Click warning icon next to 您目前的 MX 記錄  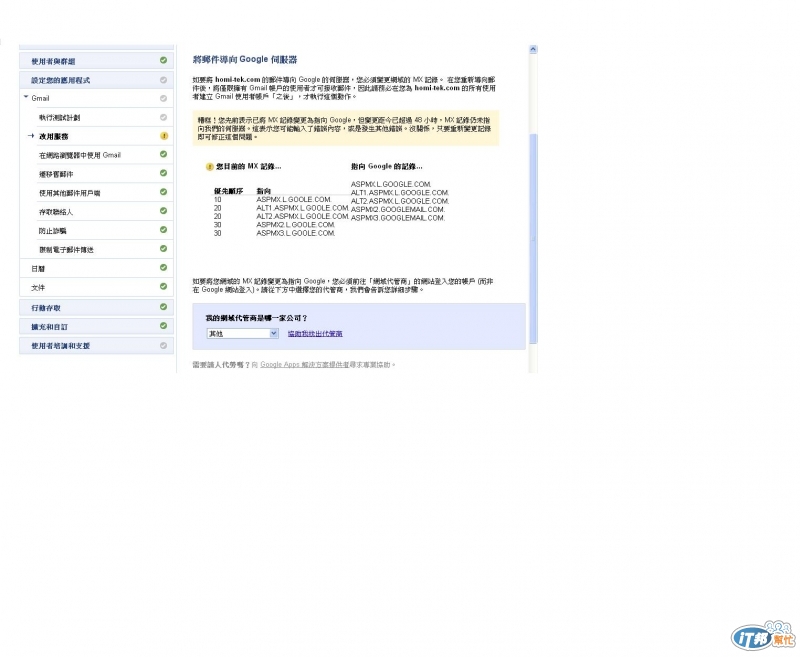pyautogui.click(x=209, y=167)
